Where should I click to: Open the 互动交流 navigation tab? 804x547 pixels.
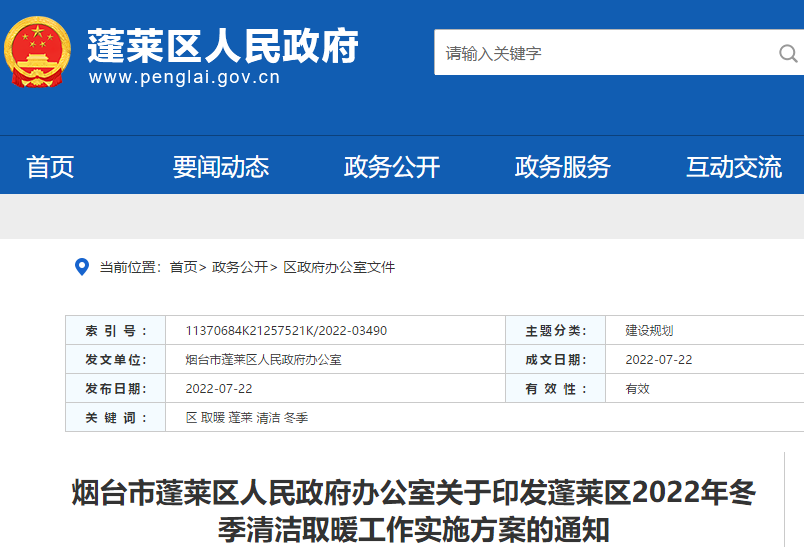point(734,167)
